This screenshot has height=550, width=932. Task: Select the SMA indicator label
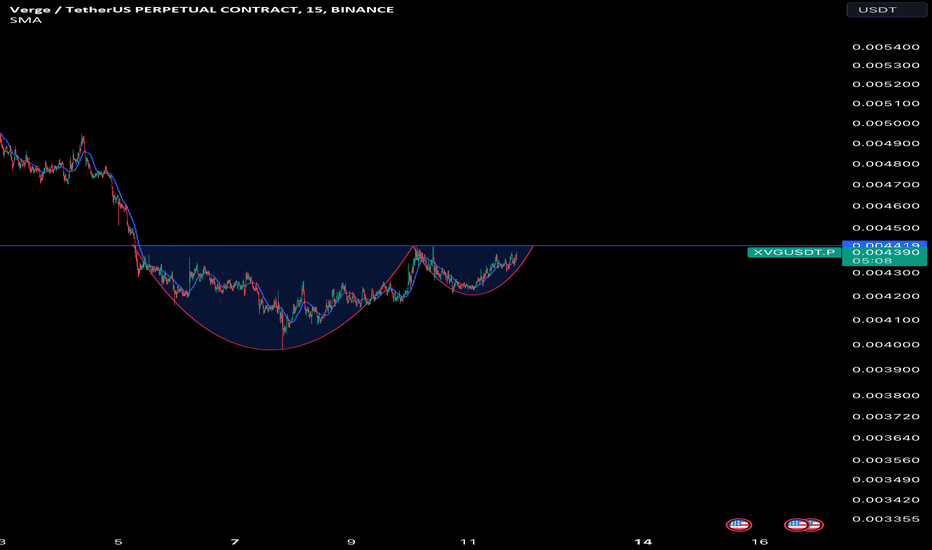tap(26, 20)
